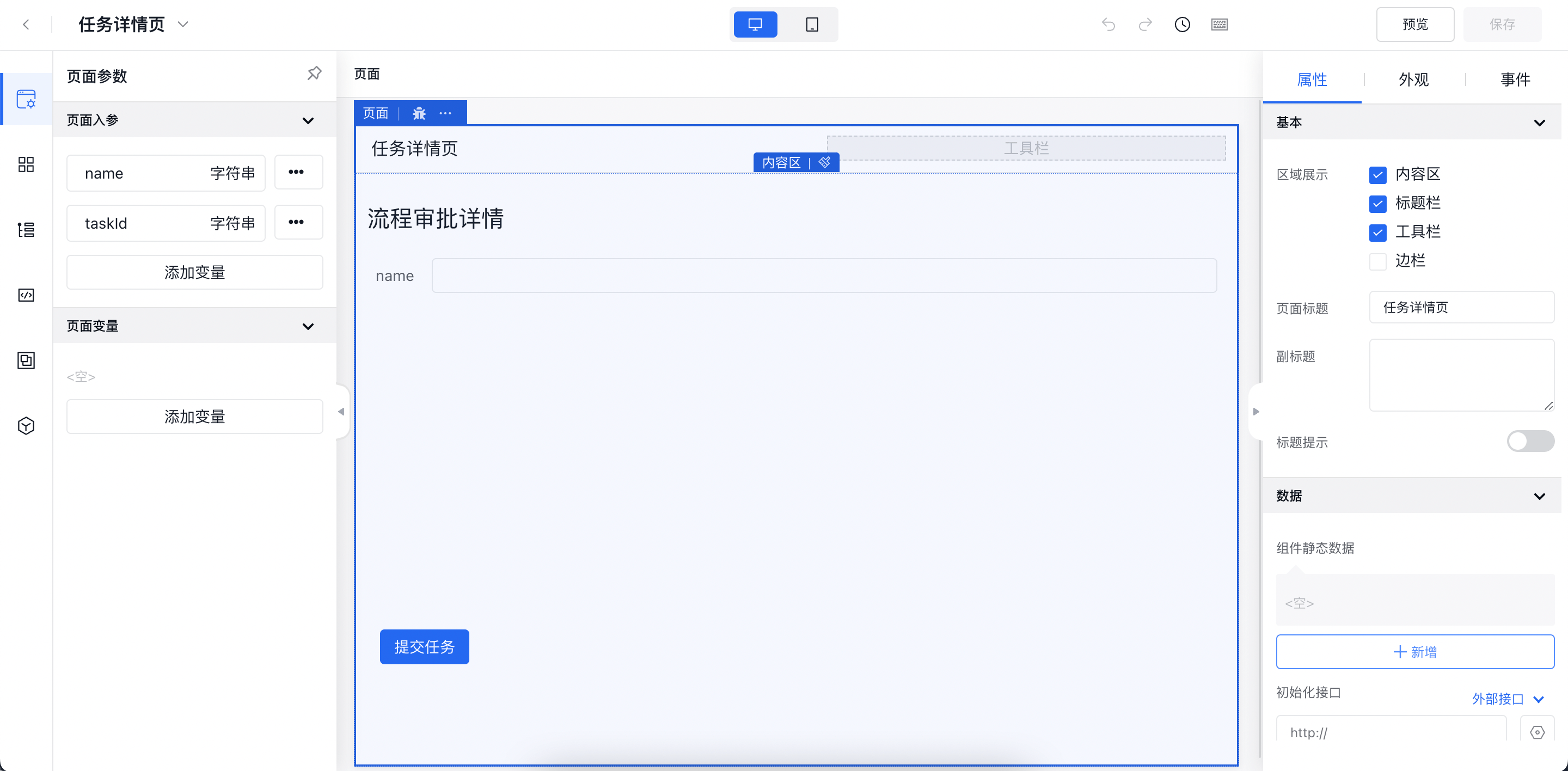Click the 副标题 textarea
Screen dimensions: 1568x771
[x=1461, y=376]
